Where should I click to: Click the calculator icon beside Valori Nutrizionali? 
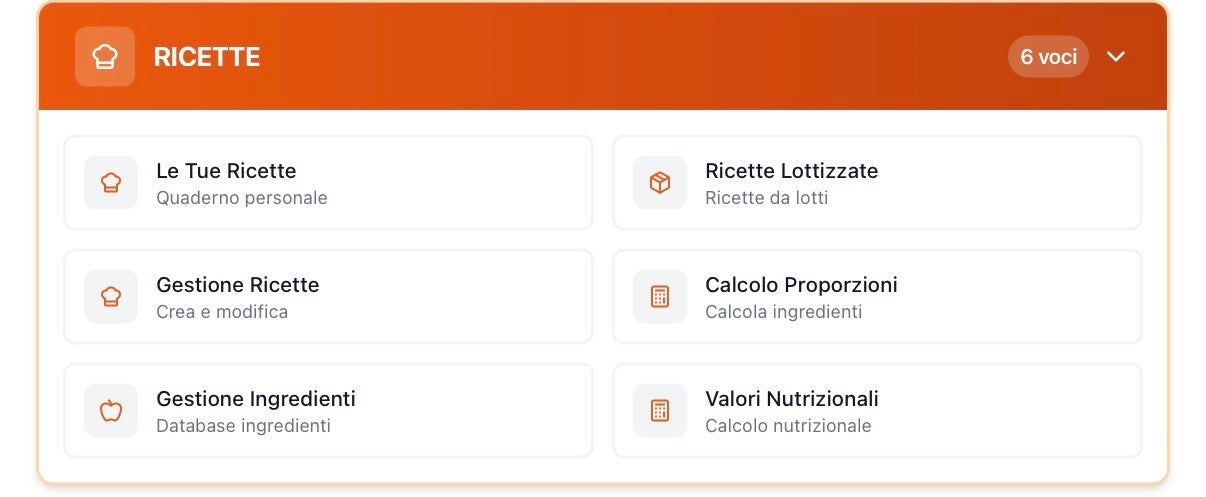[660, 411]
